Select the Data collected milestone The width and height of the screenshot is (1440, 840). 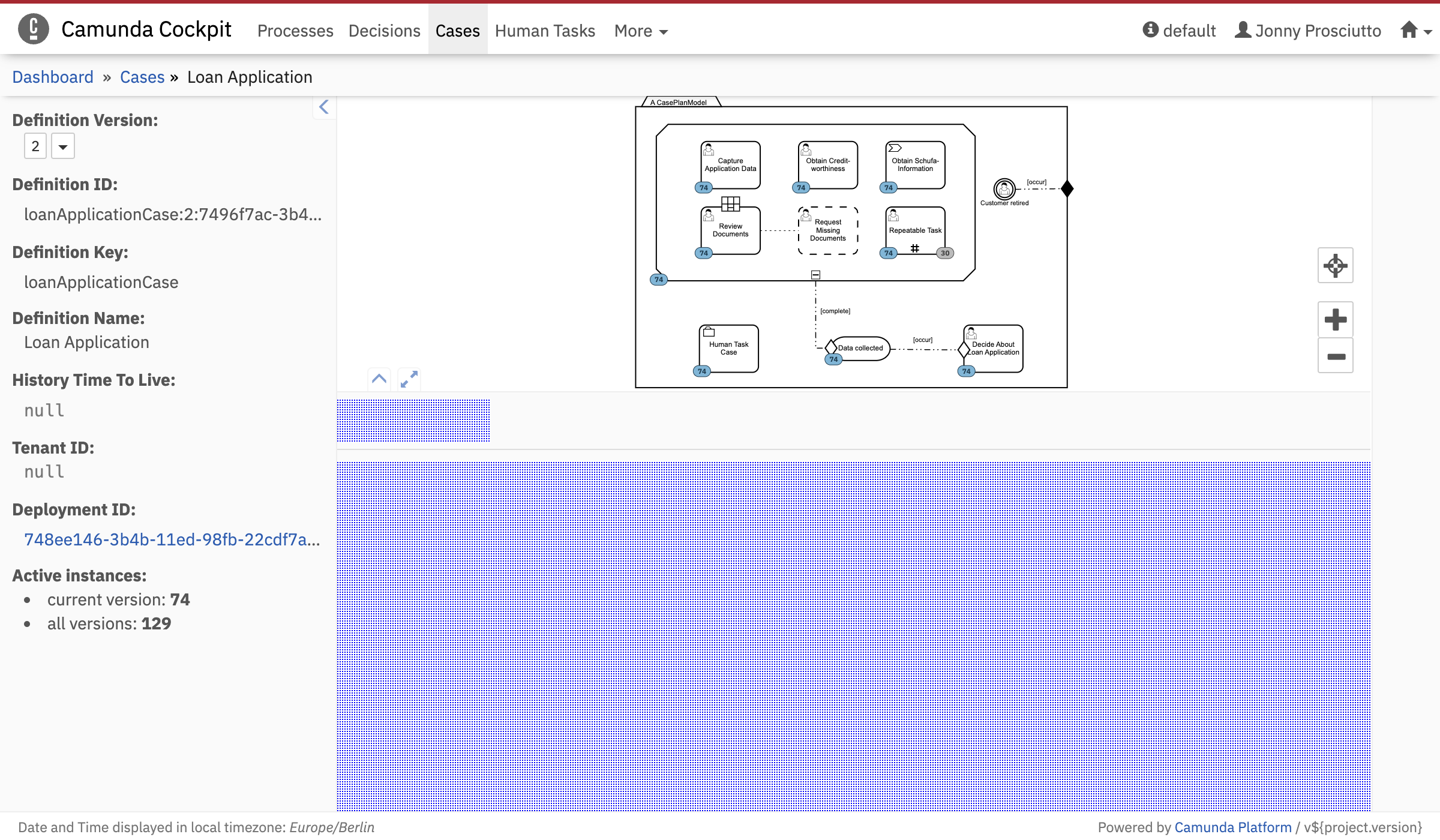click(860, 348)
